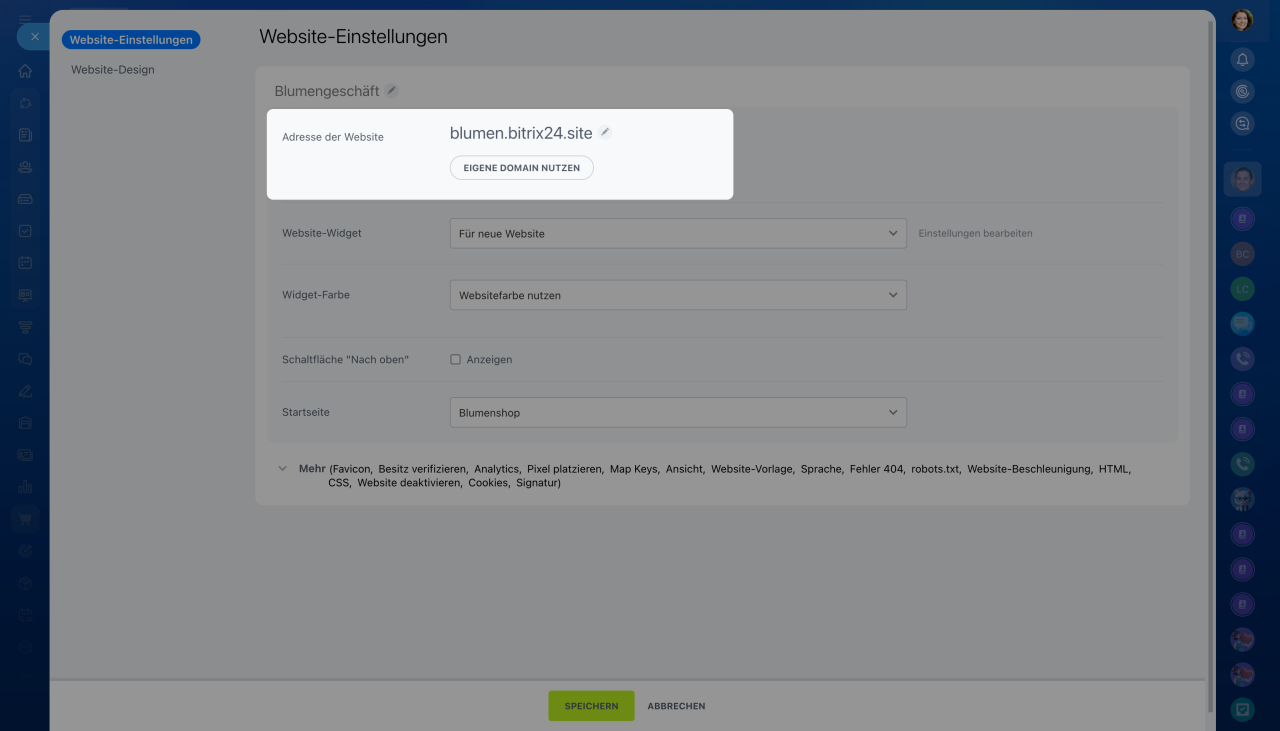This screenshot has width=1280, height=731.
Task: Open Website-Beschleunigung link
Action: [1029, 468]
